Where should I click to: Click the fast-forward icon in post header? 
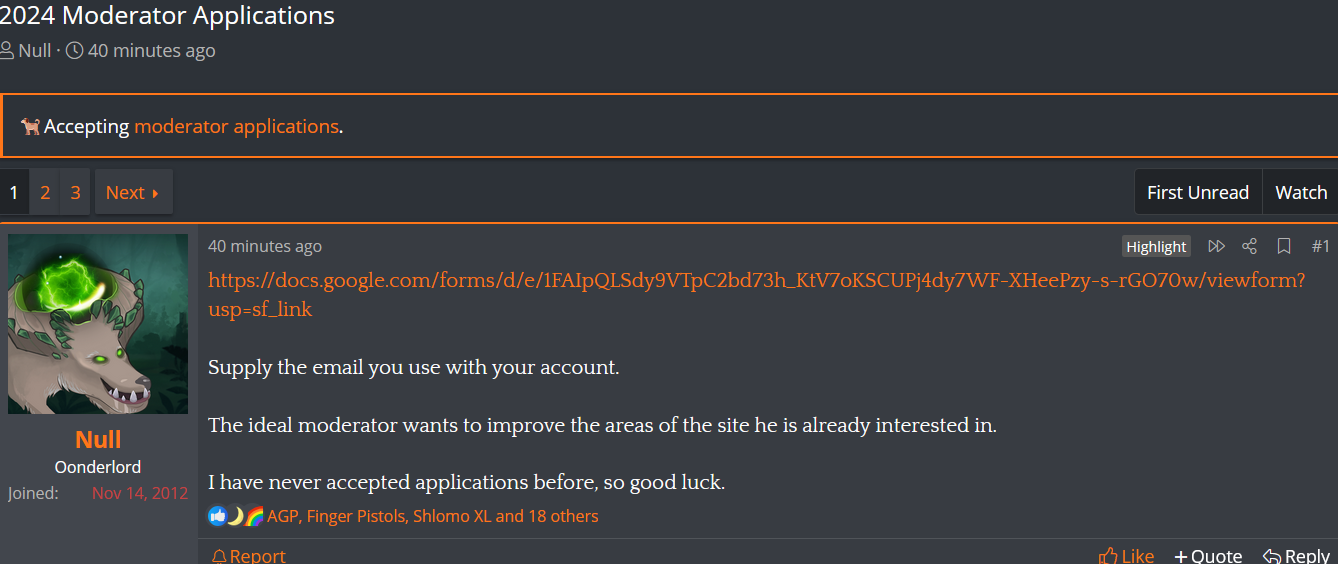tap(1216, 246)
